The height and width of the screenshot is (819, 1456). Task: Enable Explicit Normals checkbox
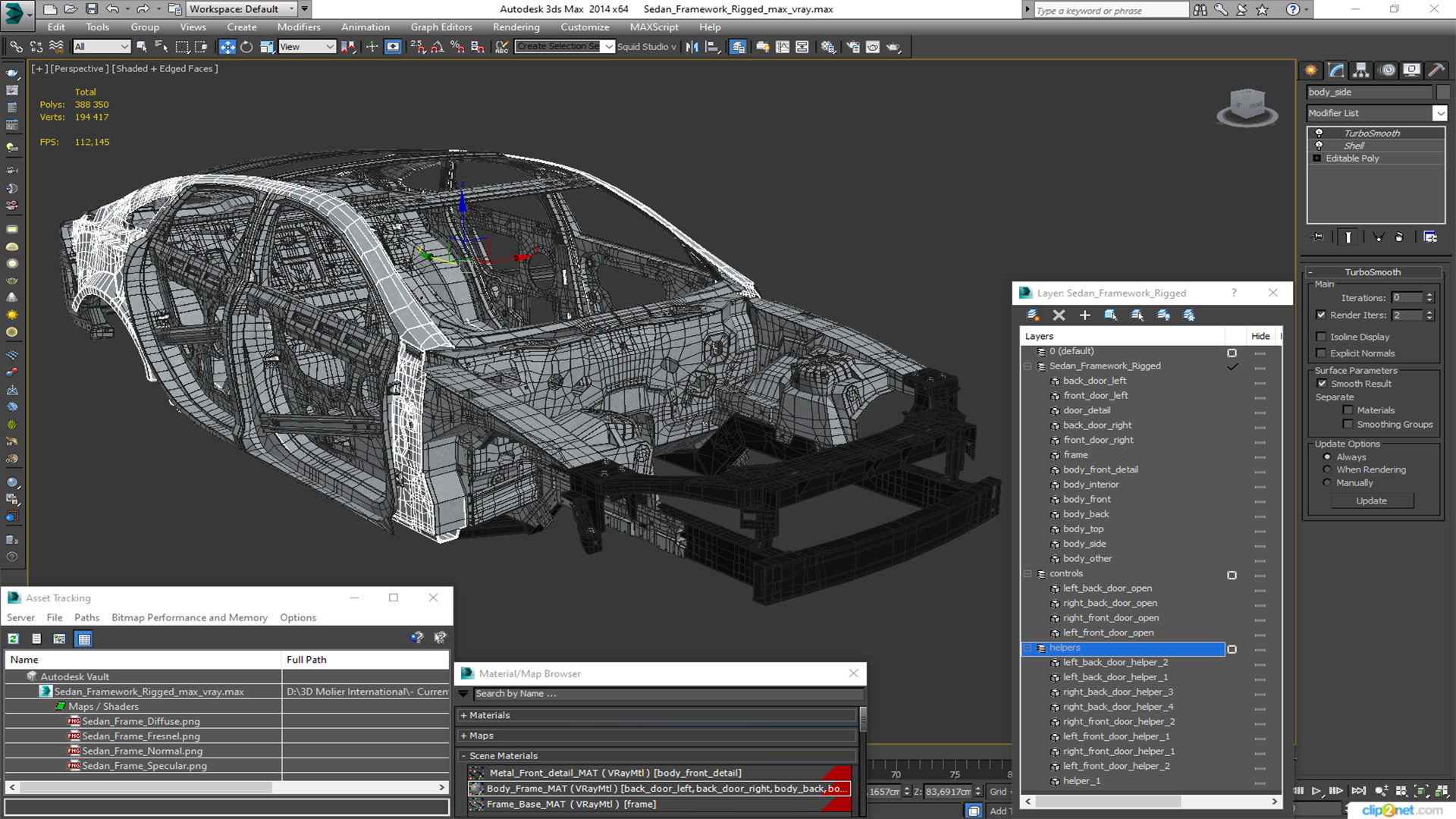tap(1321, 353)
